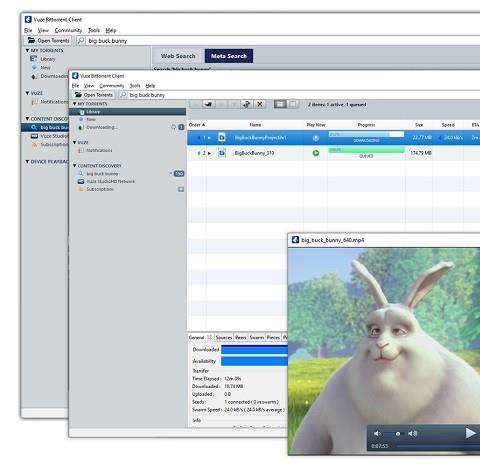Open View menu in the front window
Viewport: 480px width, 475px height.
pos(89,86)
